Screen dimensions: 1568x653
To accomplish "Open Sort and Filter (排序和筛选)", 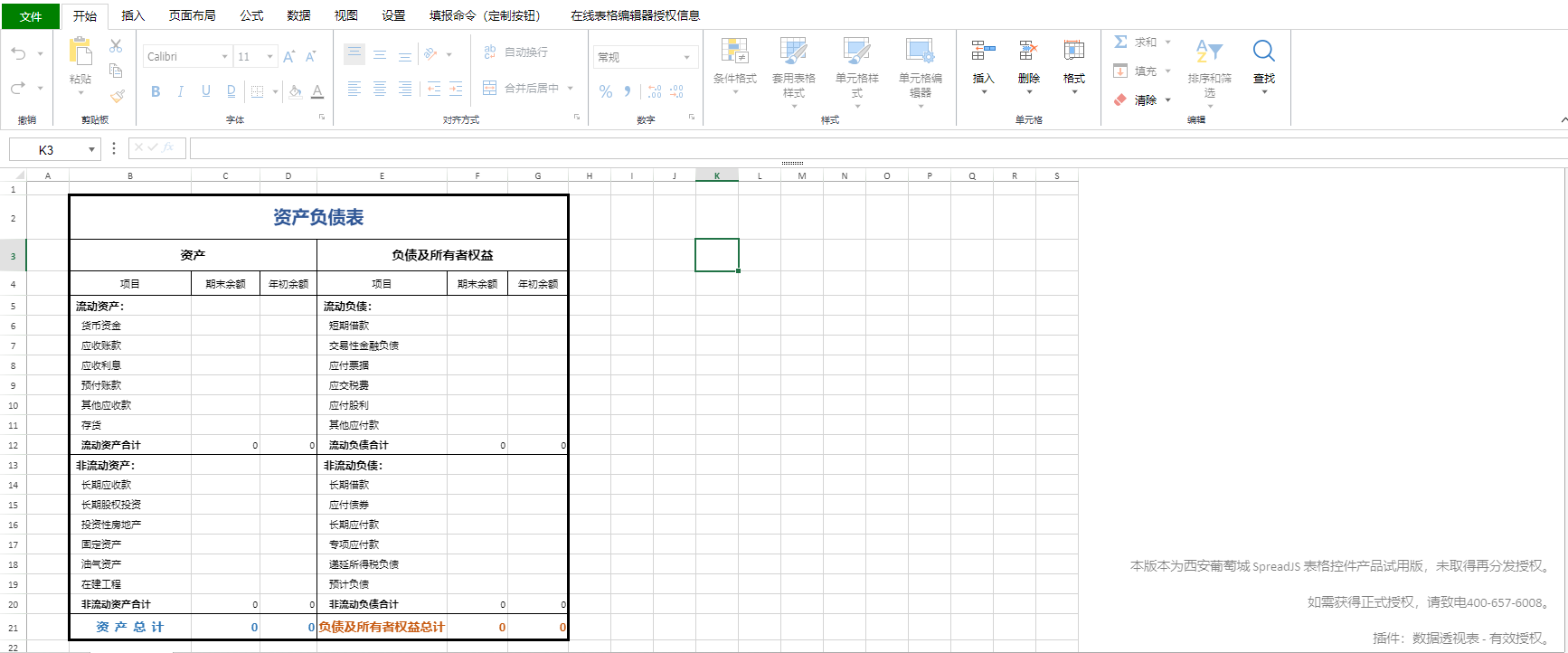I will pyautogui.click(x=1209, y=71).
